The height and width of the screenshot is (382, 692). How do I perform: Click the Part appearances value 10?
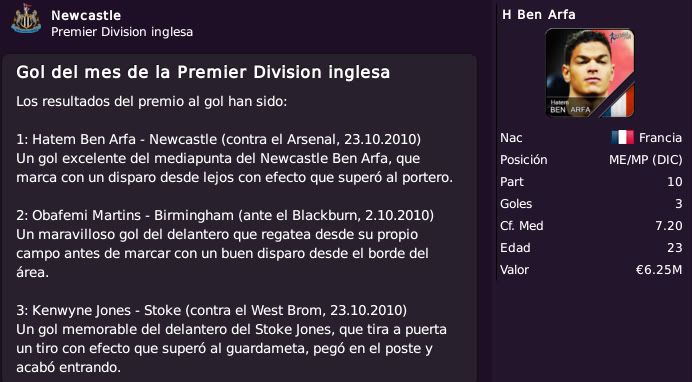[675, 182]
